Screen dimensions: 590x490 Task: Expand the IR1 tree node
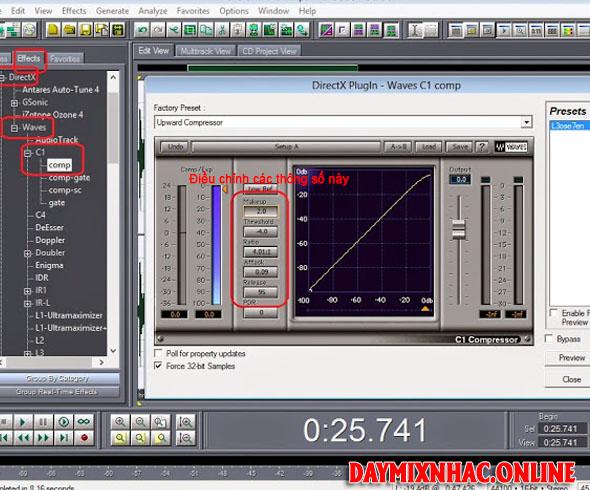coord(27,291)
